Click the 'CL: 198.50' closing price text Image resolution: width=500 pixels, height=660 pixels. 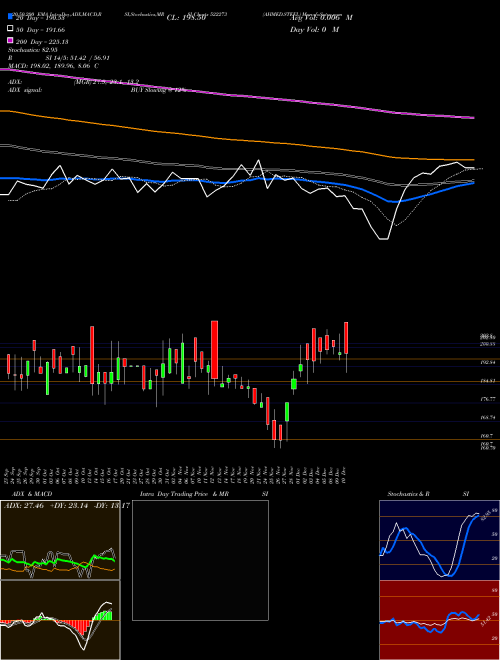(186, 18)
